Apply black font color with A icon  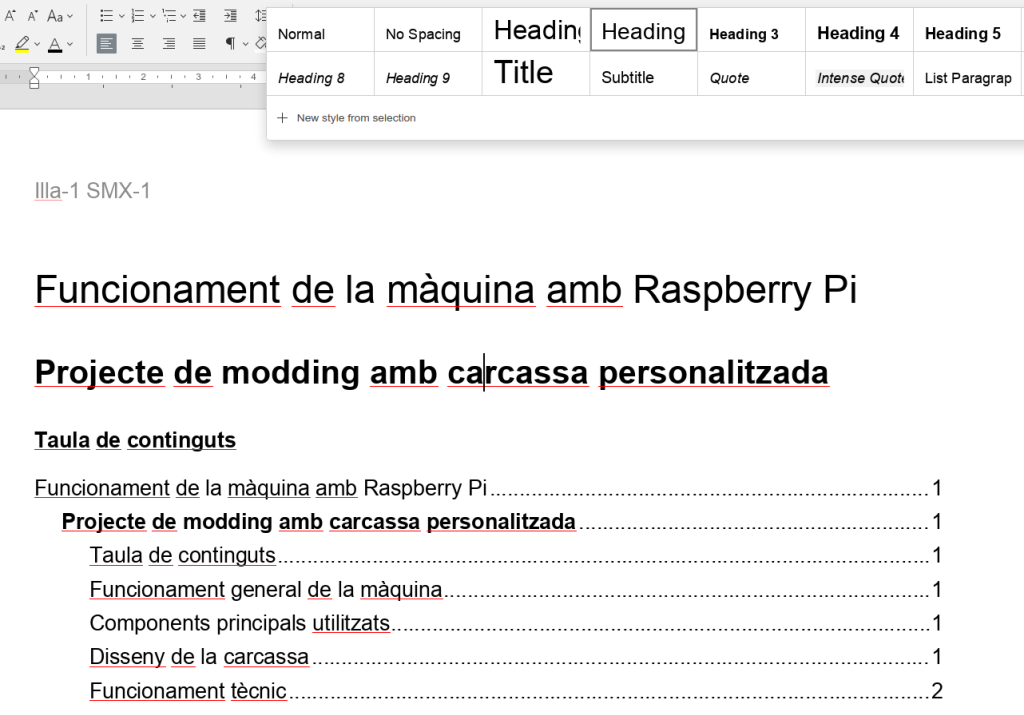[55, 44]
